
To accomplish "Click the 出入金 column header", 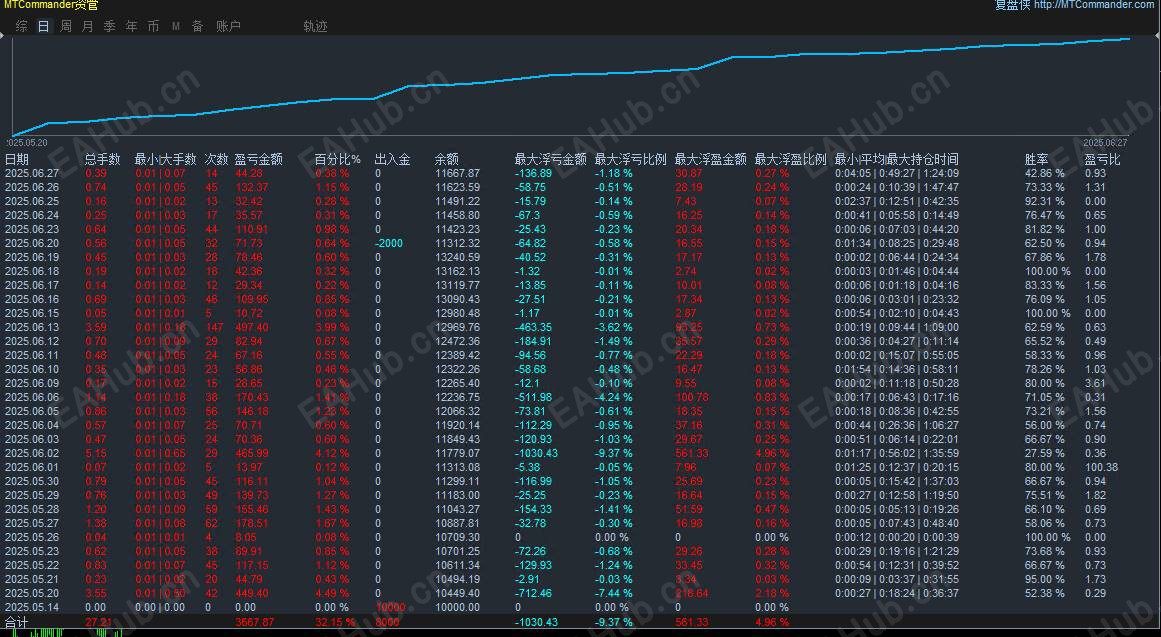I will (x=392, y=159).
